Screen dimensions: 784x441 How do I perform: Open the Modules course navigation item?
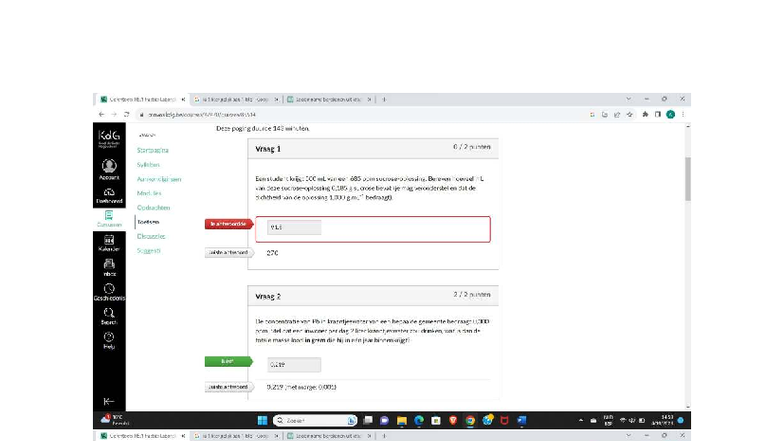pyautogui.click(x=149, y=193)
